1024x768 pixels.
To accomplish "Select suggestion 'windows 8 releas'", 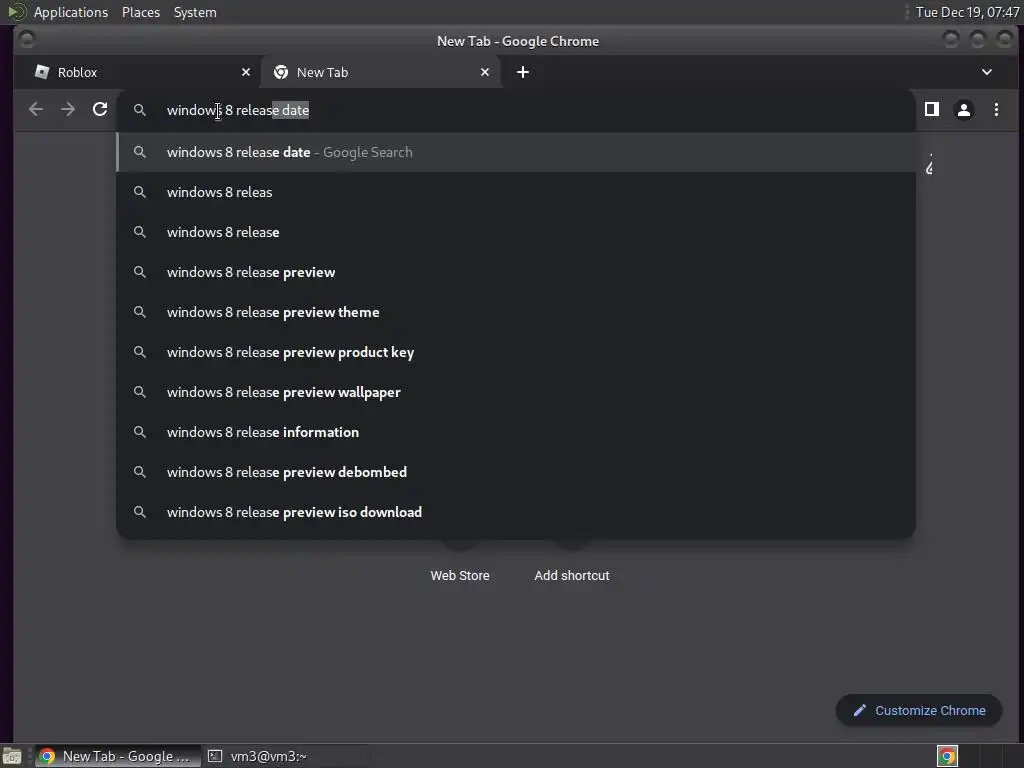I will [x=516, y=192].
